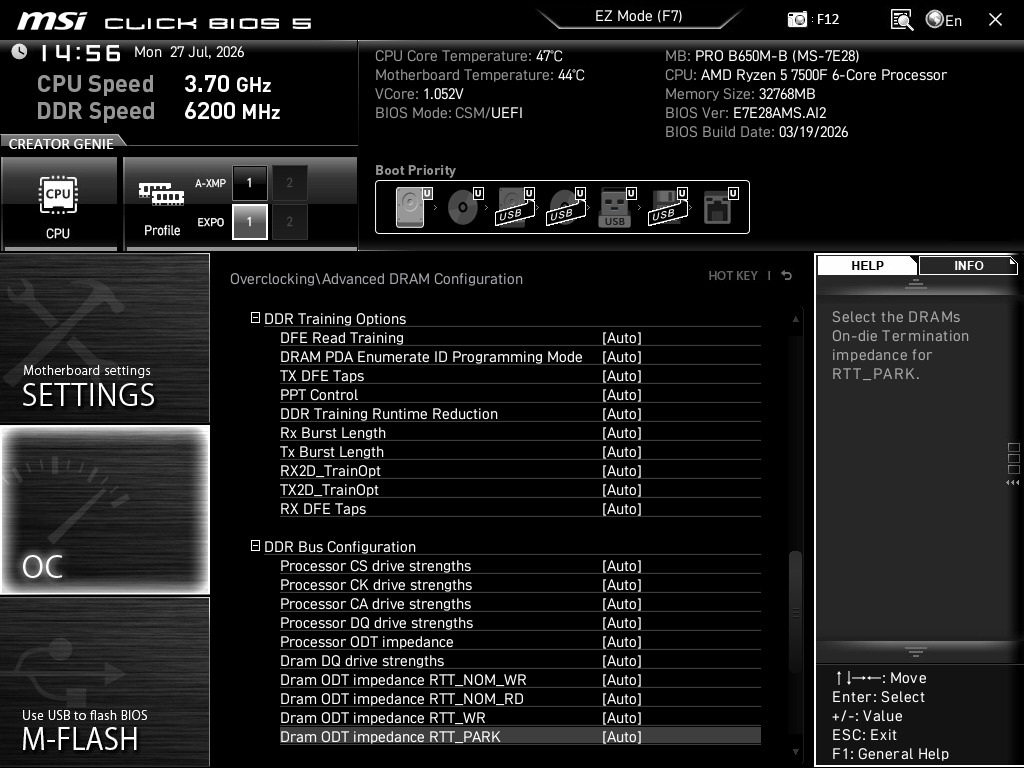Click the HOT KEY button
Screen dimensions: 1024x768
(x=733, y=276)
